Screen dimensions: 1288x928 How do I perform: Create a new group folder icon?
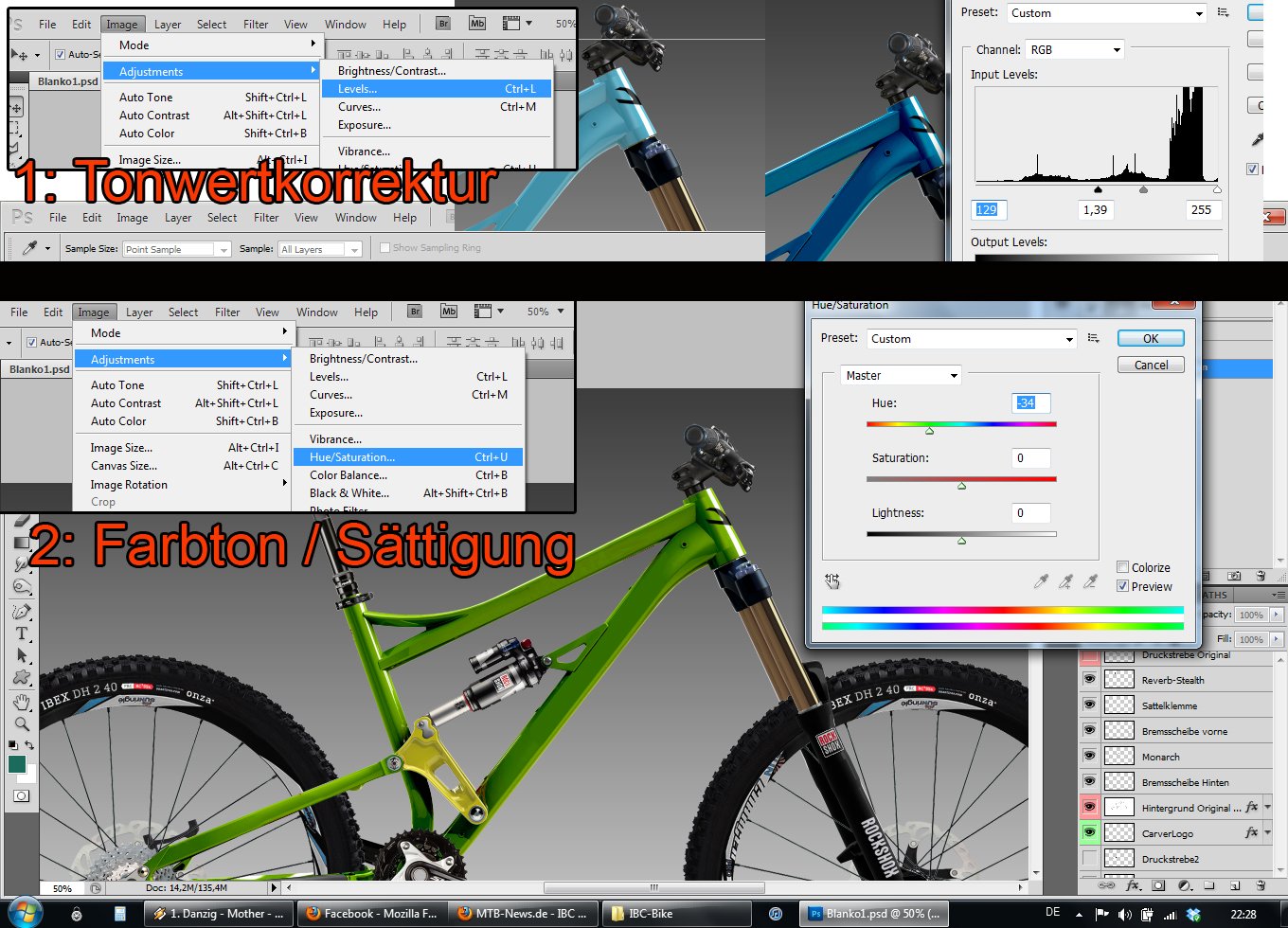[x=1209, y=885]
